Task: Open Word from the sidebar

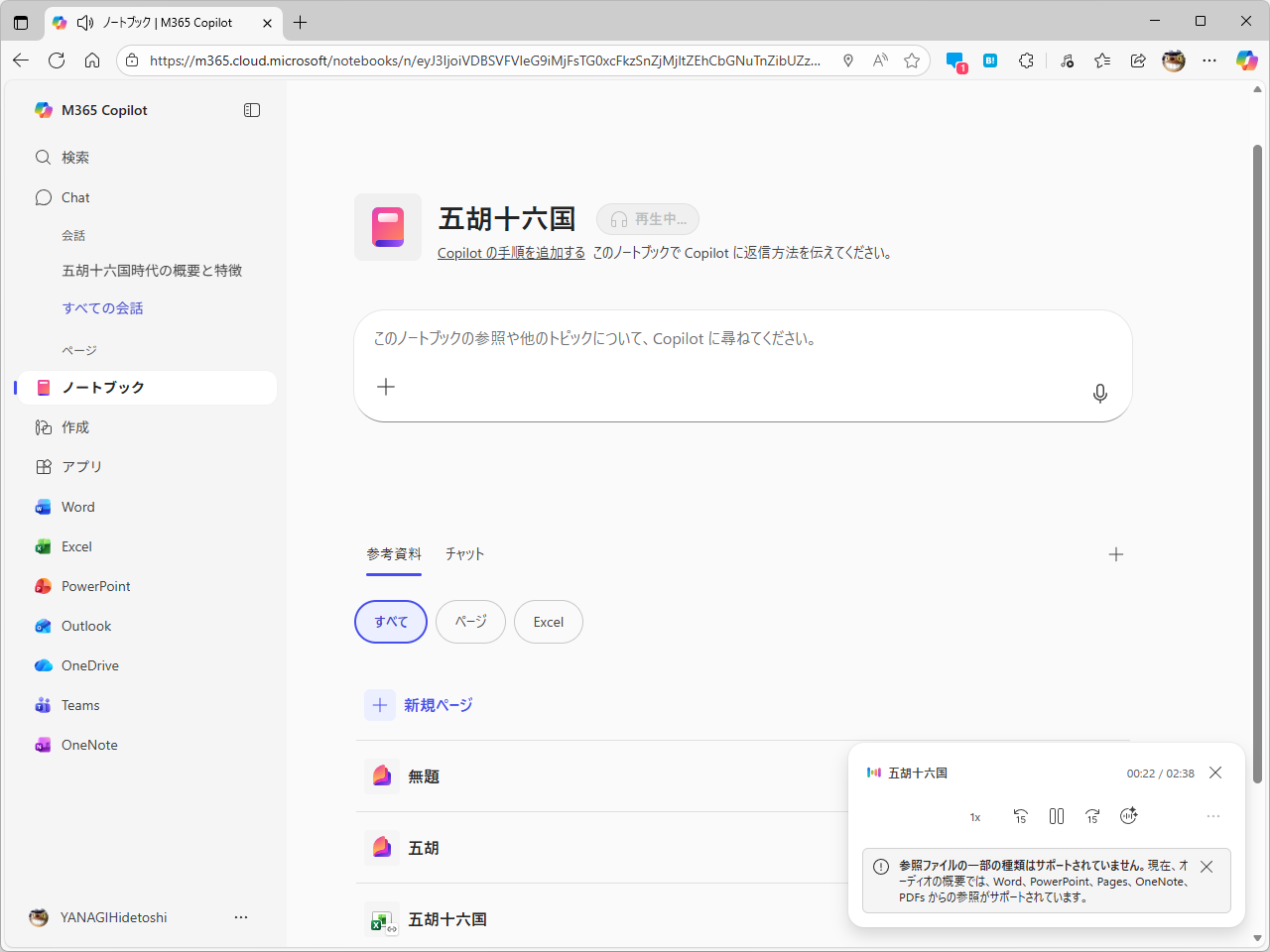Action: [75, 507]
